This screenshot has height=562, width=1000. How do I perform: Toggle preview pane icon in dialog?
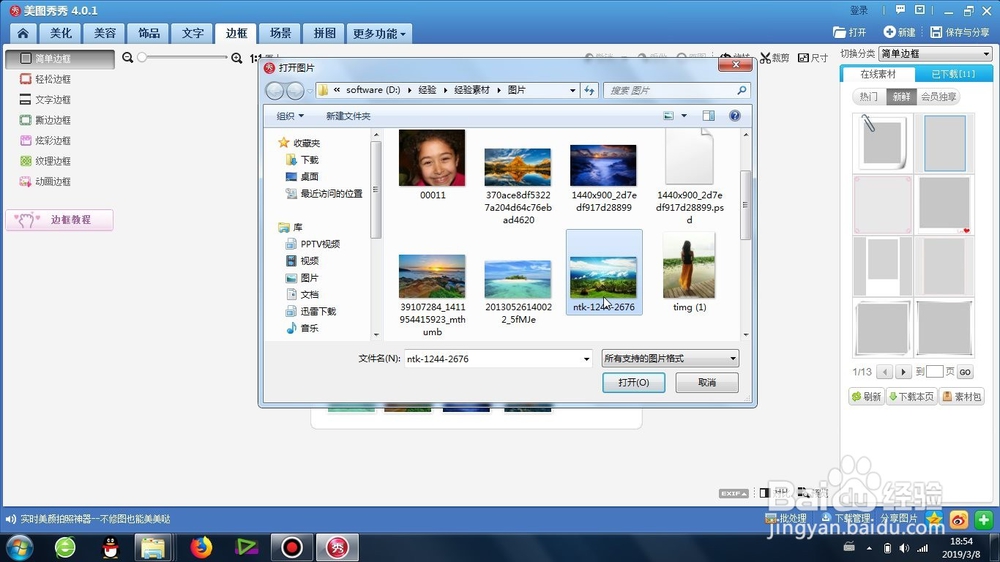point(709,115)
